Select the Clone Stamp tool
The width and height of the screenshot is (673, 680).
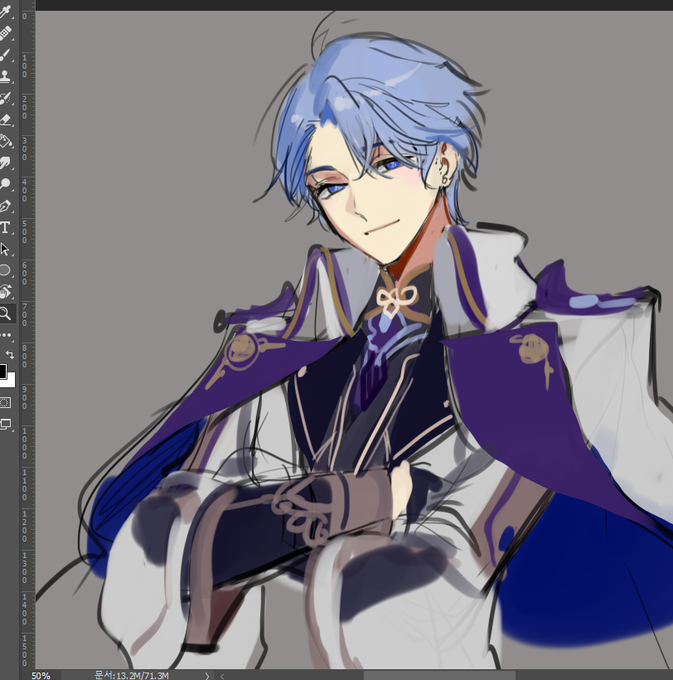(x=5, y=76)
